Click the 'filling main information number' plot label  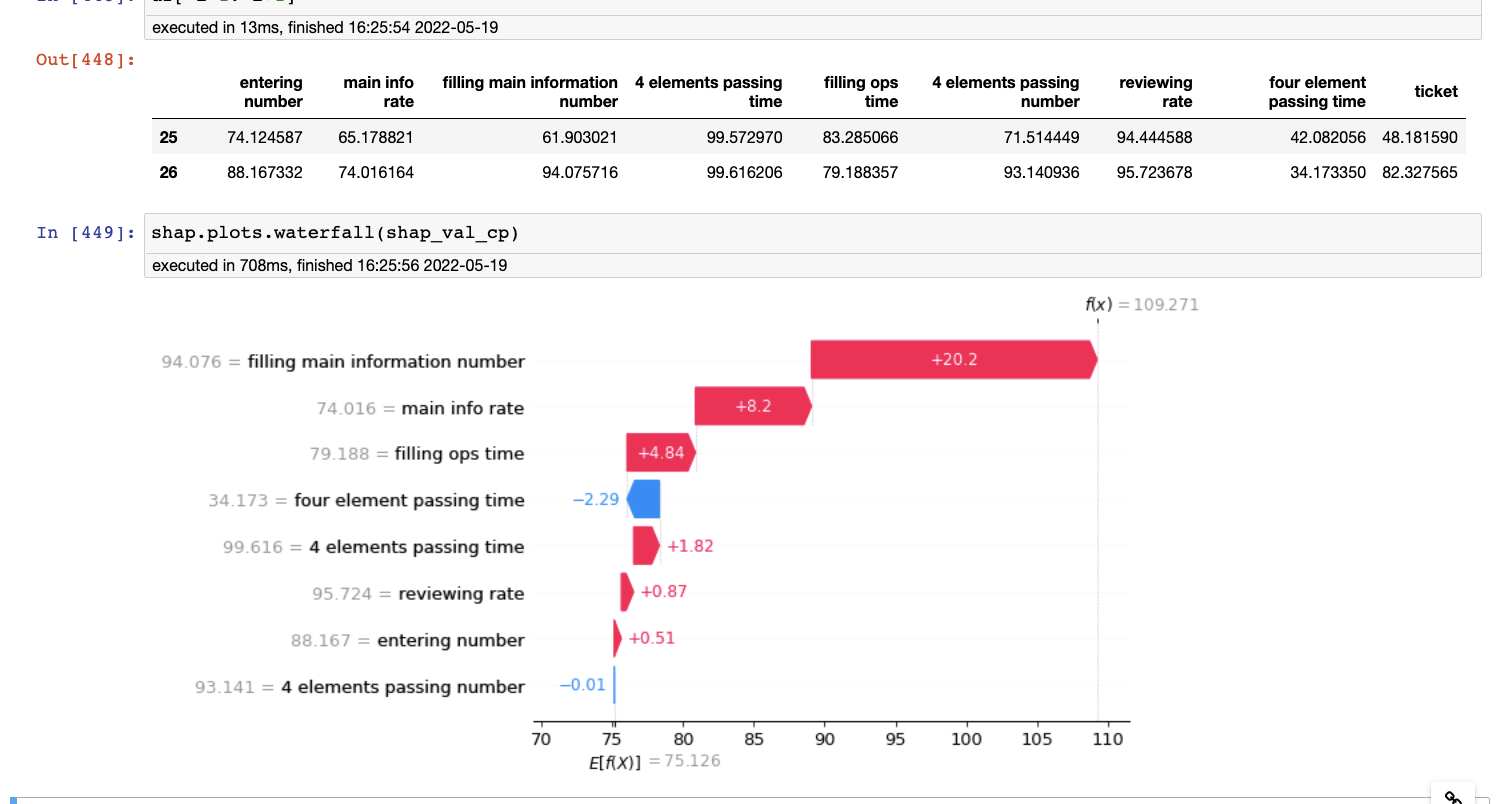[386, 361]
